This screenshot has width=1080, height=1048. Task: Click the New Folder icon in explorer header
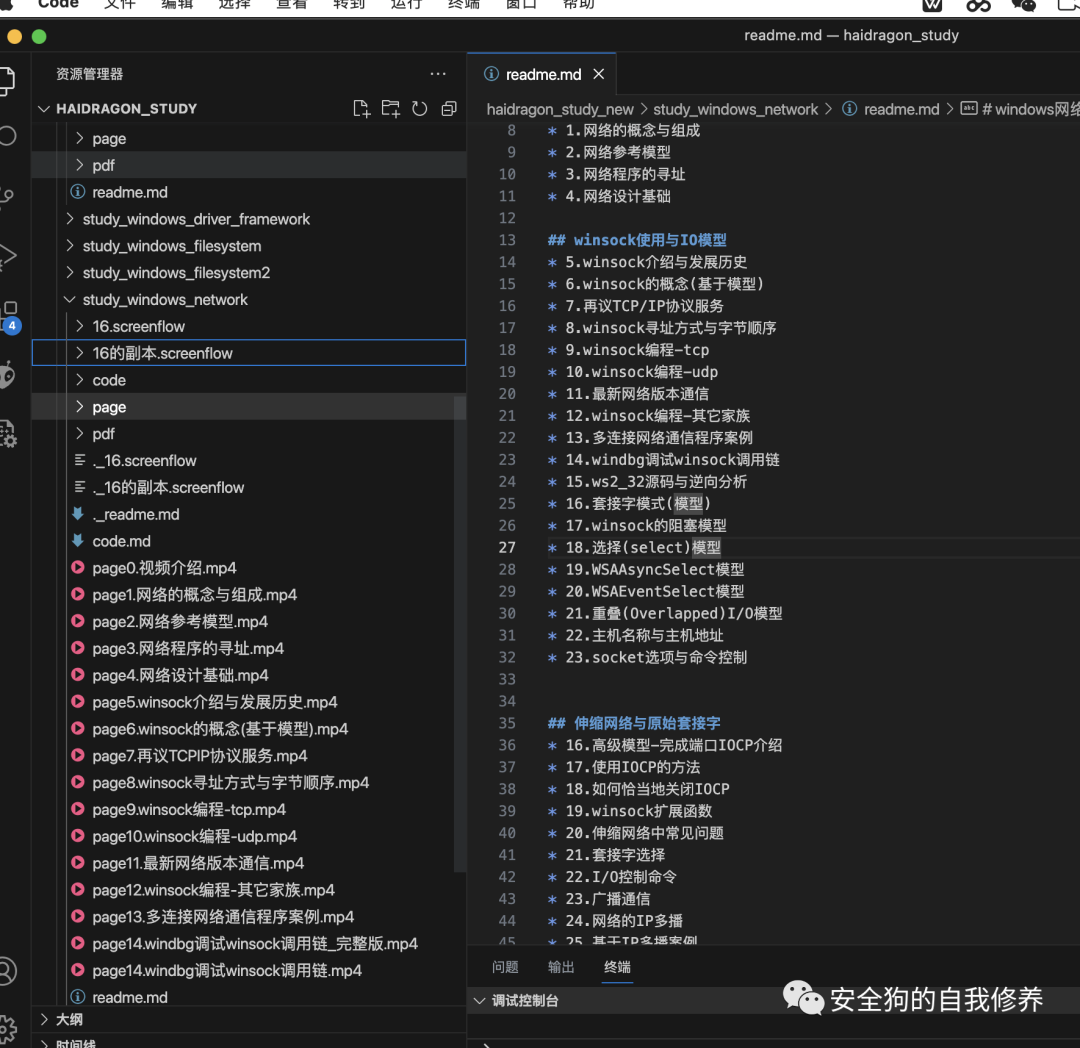391,109
